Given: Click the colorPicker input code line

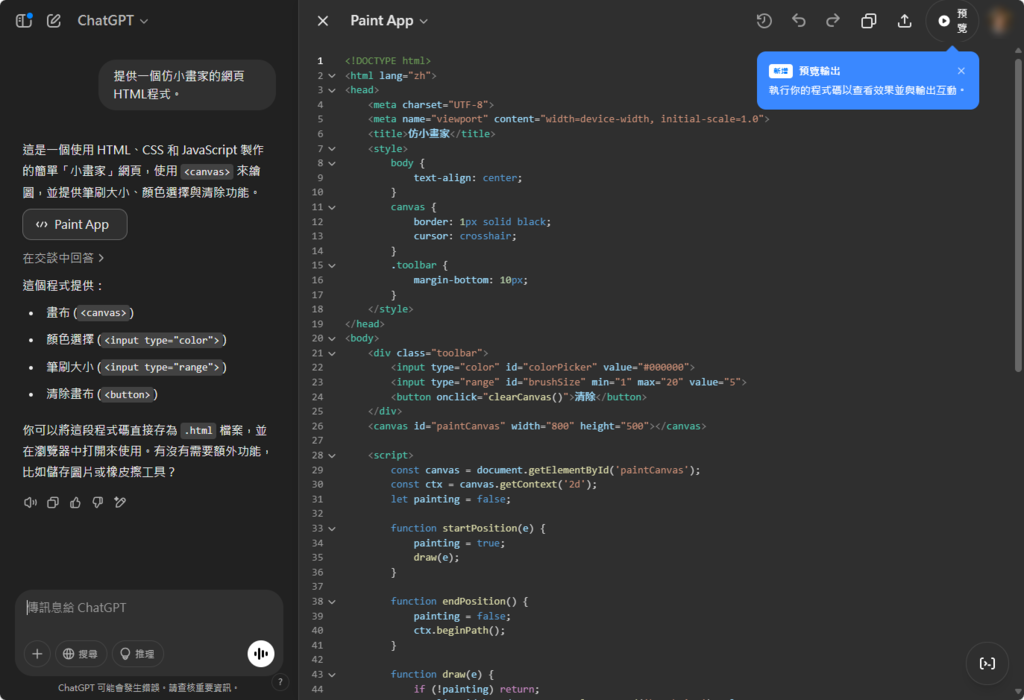Looking at the screenshot, I should [543, 368].
